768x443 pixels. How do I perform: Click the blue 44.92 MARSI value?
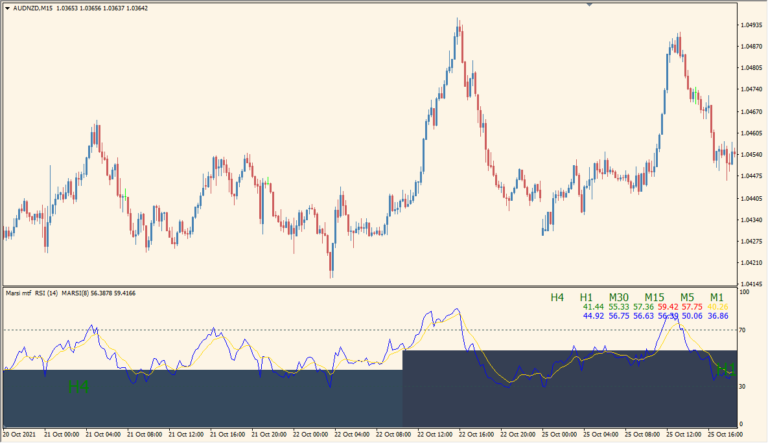click(x=593, y=316)
